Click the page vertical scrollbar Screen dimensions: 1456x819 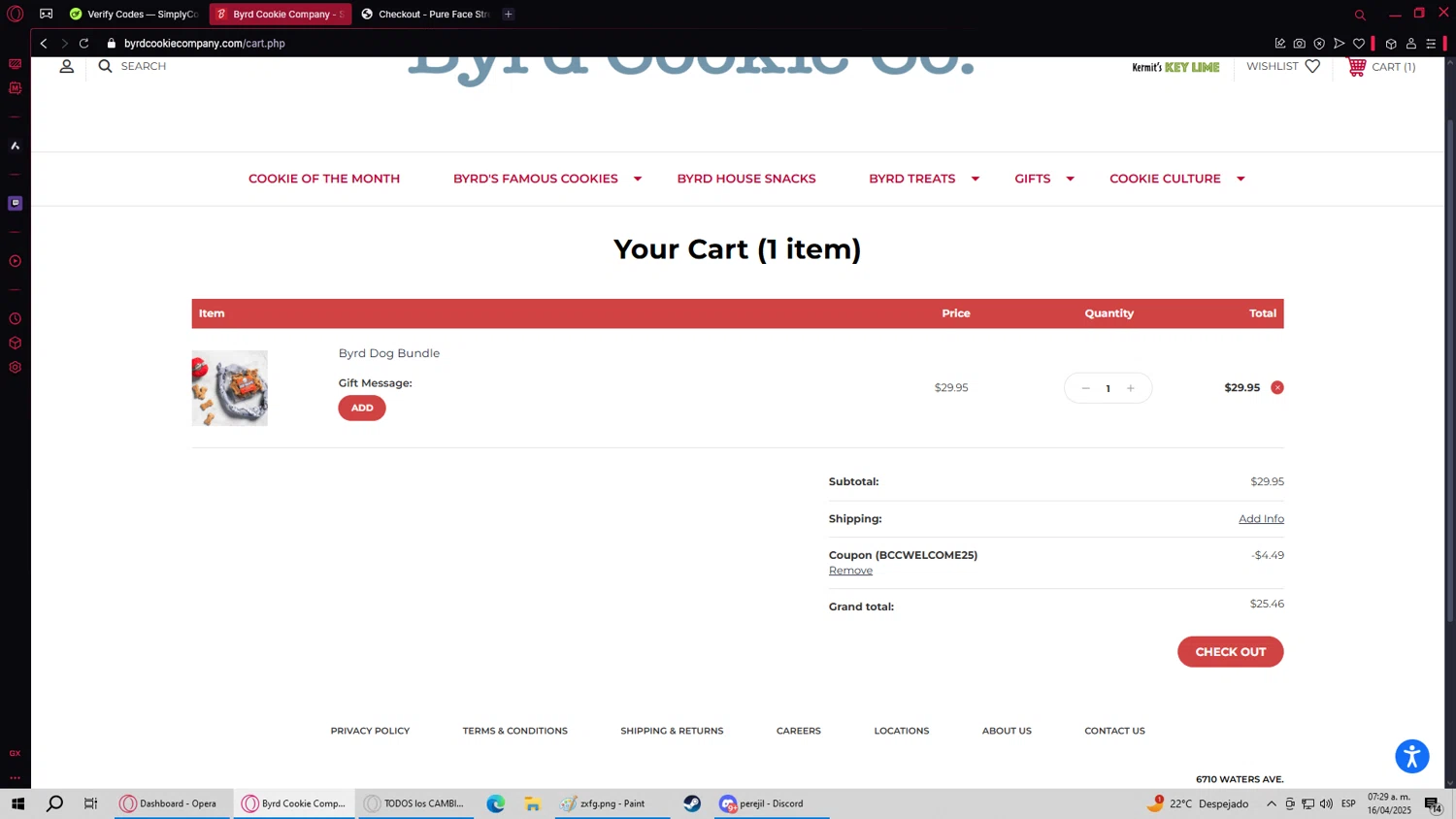pyautogui.click(x=1450, y=369)
